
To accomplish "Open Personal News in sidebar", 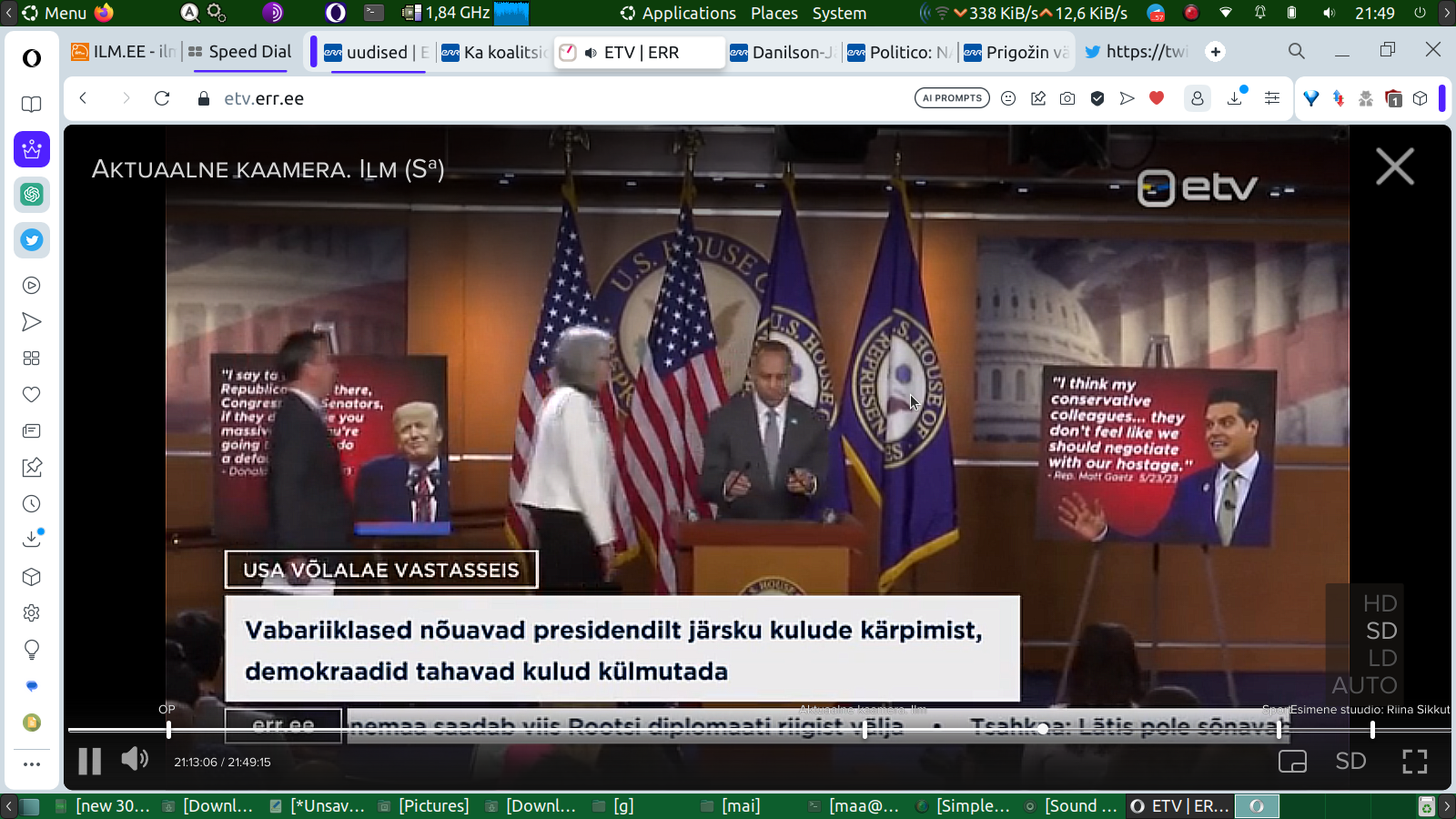I will [32, 431].
